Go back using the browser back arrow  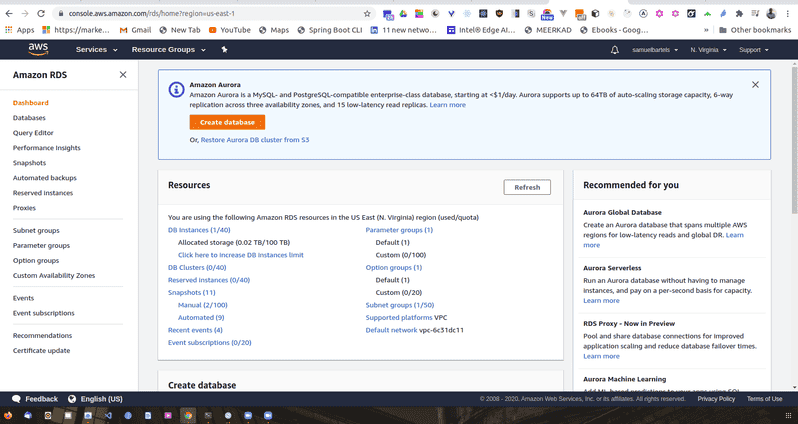click(x=10, y=14)
